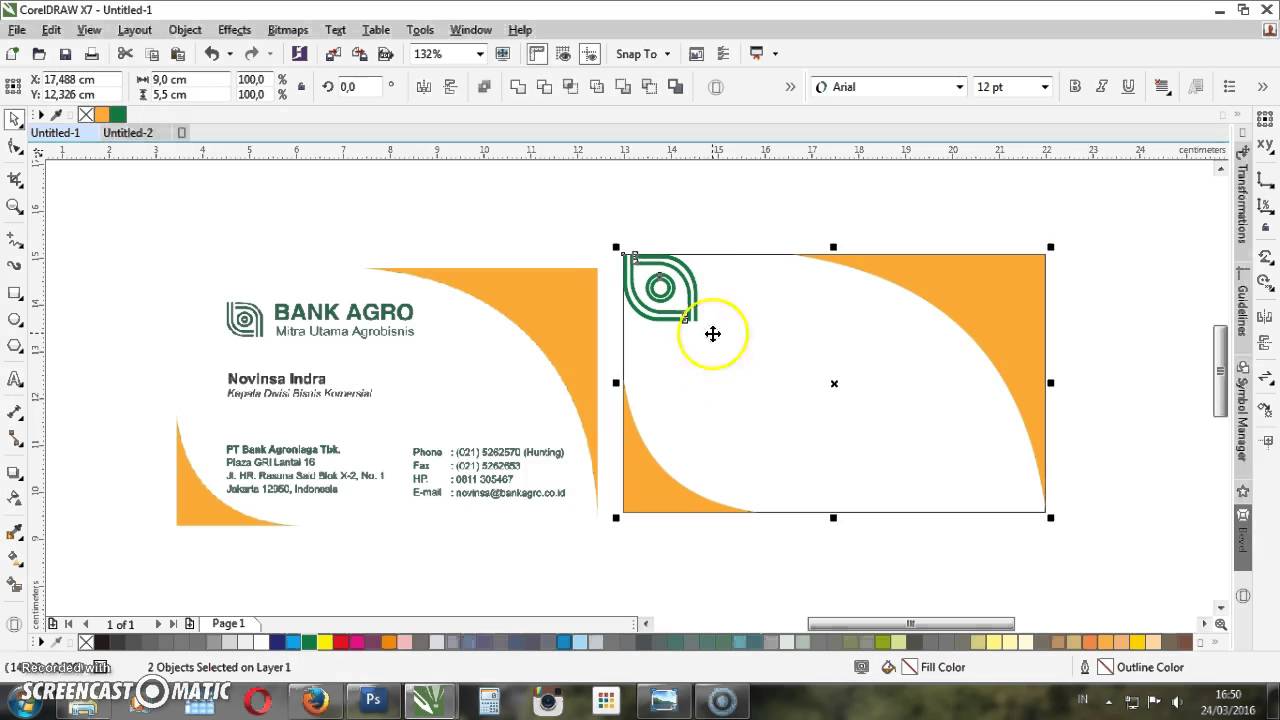
Task: Select the Polygon tool
Action: pos(14,347)
